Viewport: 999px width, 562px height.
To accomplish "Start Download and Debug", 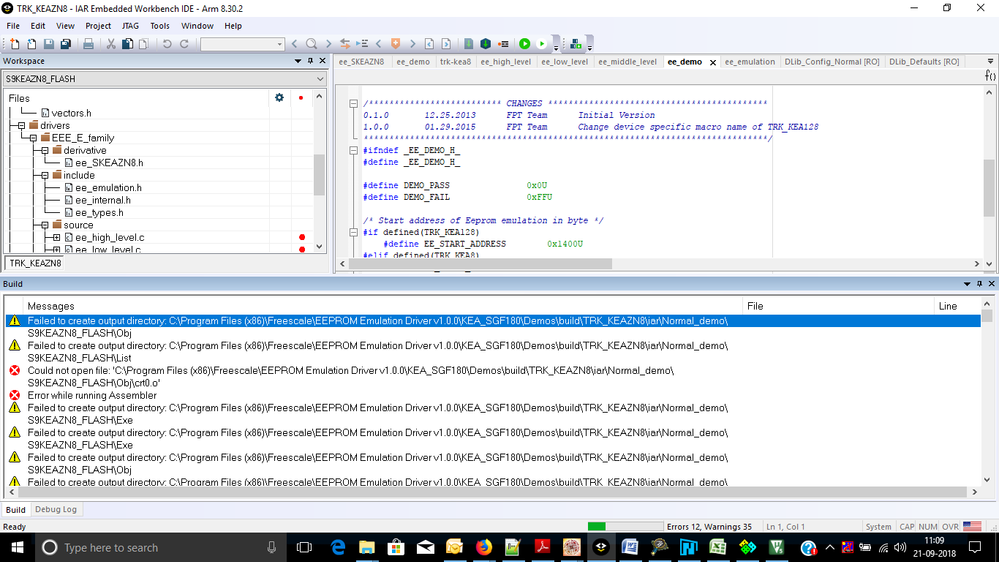I will pos(524,44).
